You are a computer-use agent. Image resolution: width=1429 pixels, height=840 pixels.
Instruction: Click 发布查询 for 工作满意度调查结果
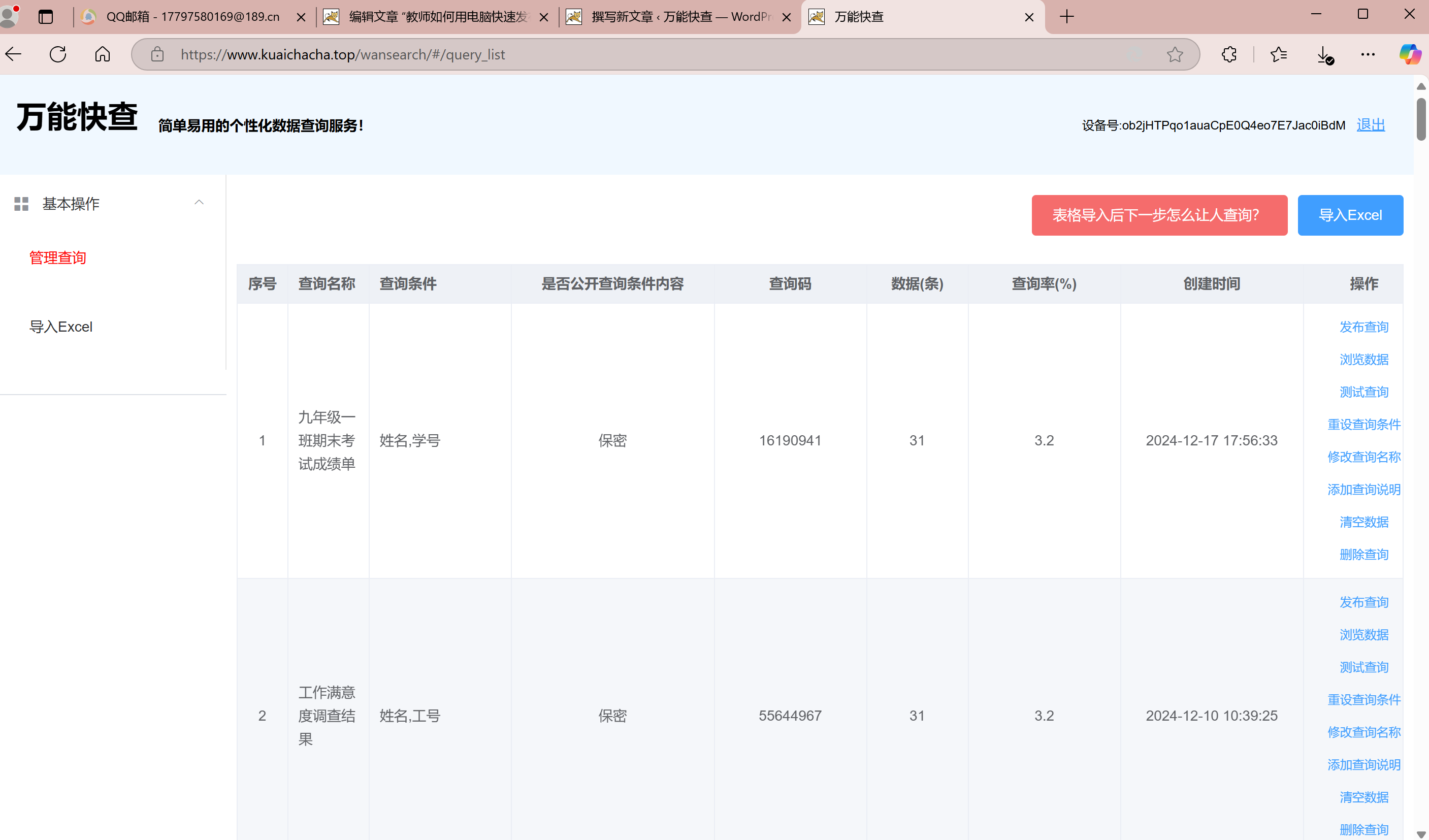click(x=1364, y=602)
